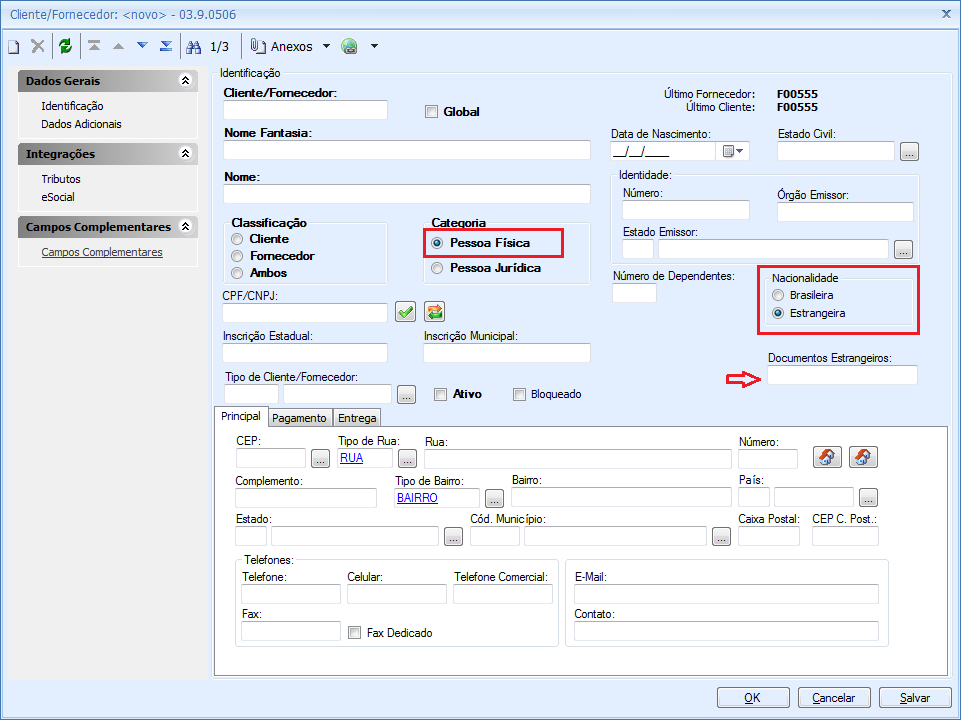
Task: Open eSocial in the sidebar
Action: tap(58, 197)
